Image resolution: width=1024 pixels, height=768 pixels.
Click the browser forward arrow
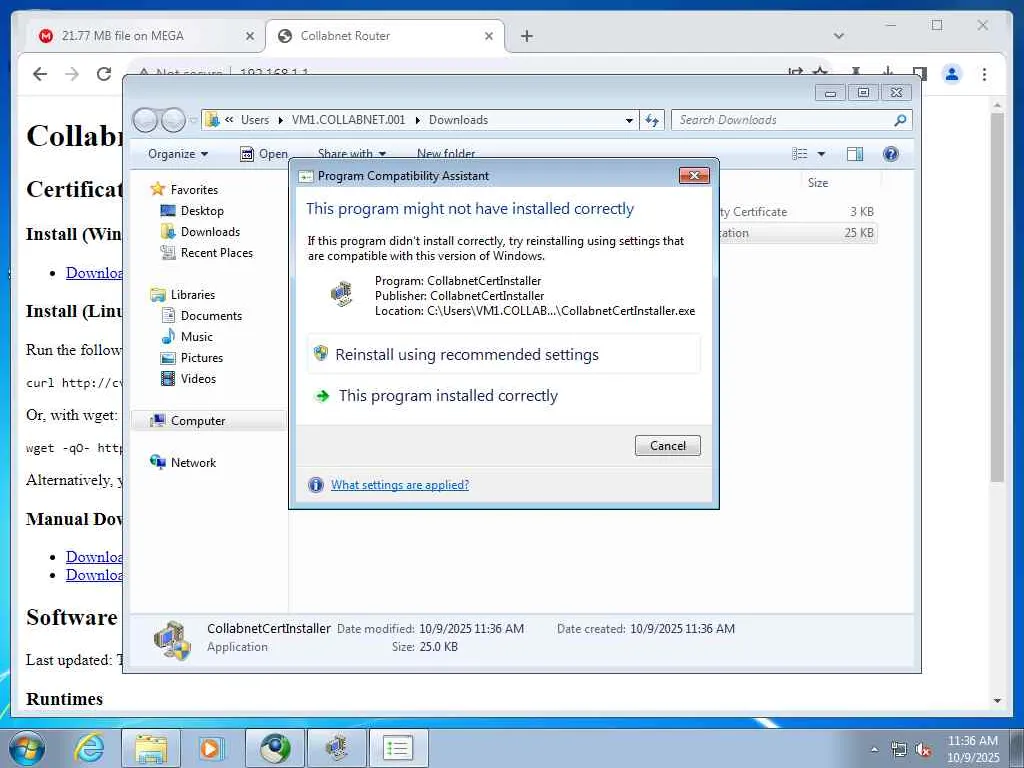72,74
